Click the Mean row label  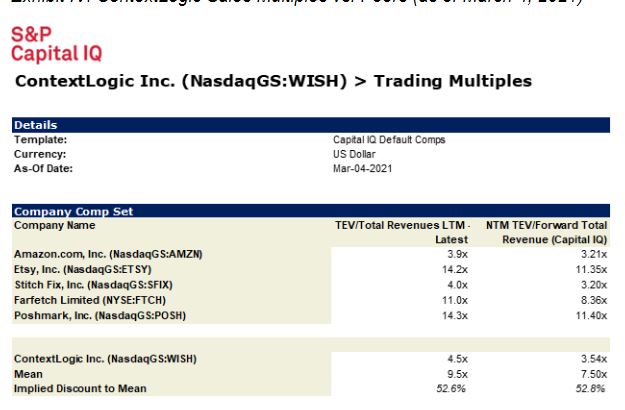tap(27, 373)
